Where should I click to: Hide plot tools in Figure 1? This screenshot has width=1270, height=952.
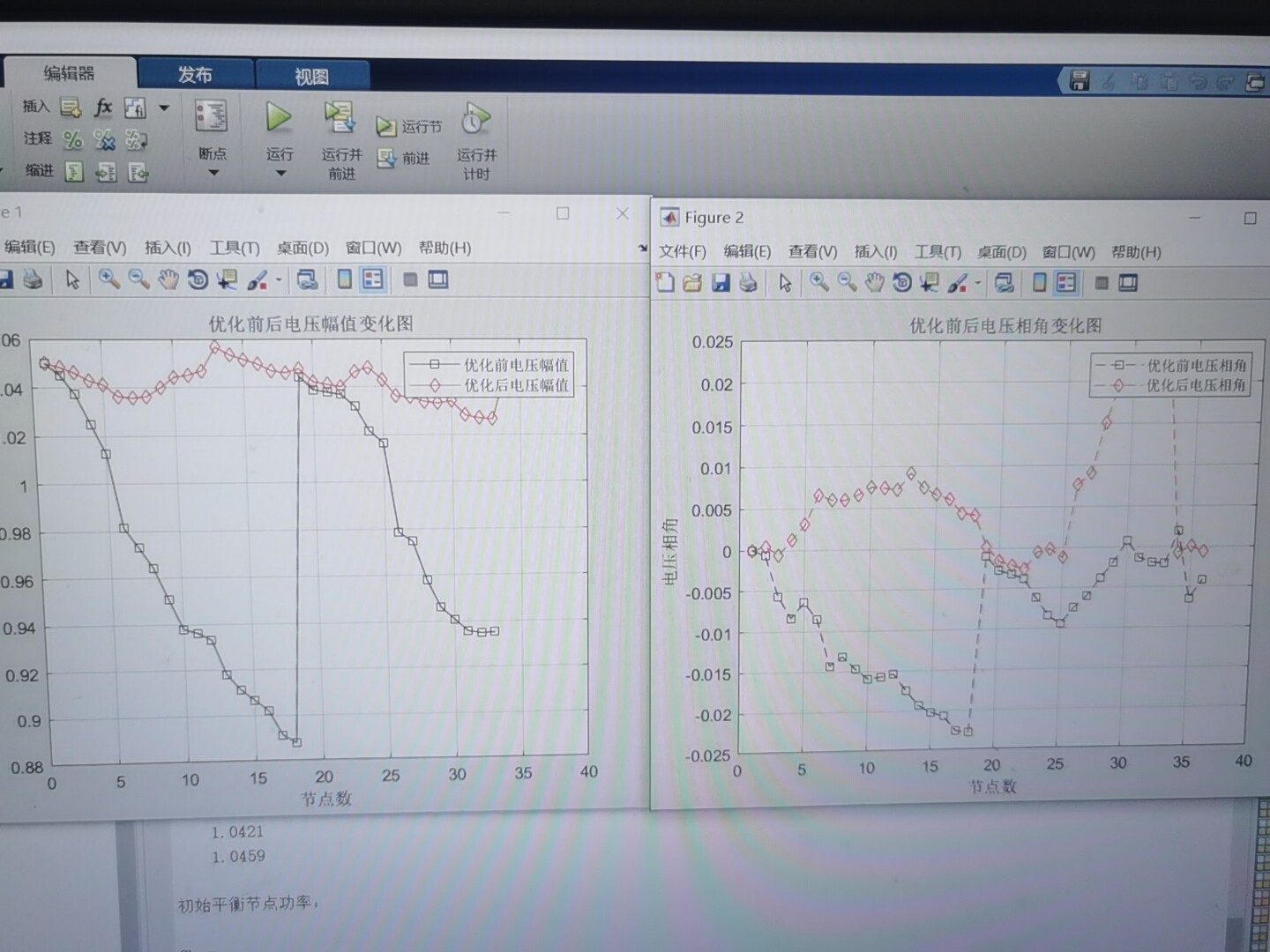[410, 280]
